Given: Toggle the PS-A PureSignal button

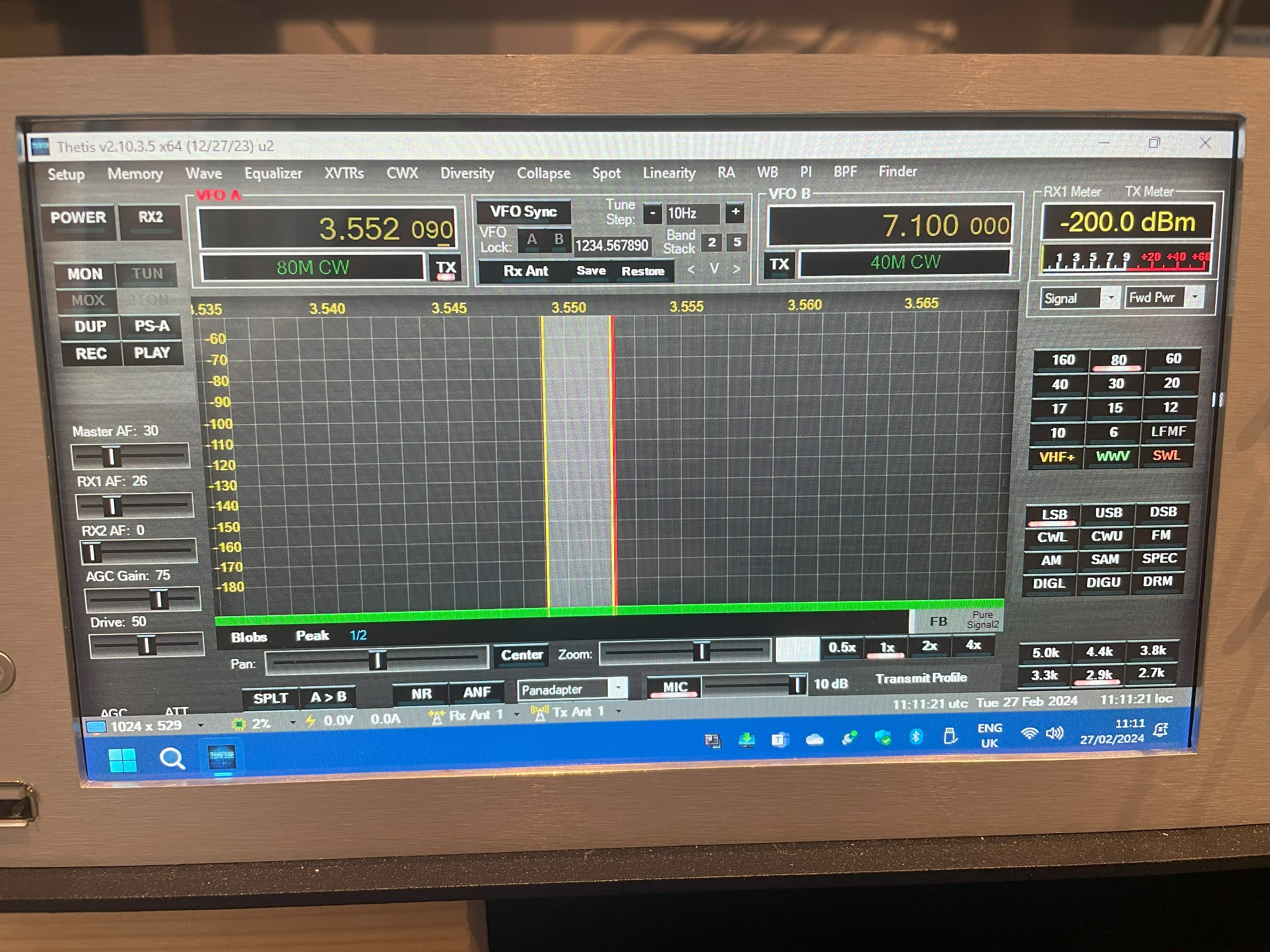Looking at the screenshot, I should [x=152, y=326].
